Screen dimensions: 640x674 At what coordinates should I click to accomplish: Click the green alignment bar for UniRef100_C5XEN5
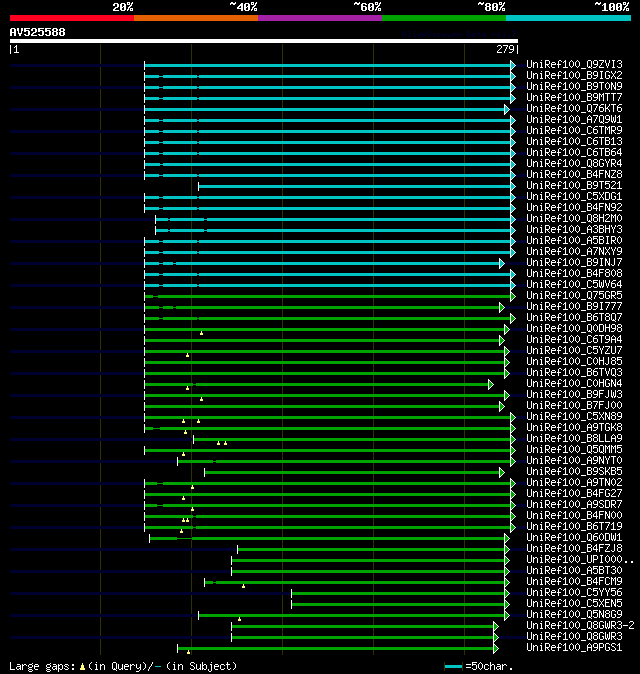tap(399, 604)
